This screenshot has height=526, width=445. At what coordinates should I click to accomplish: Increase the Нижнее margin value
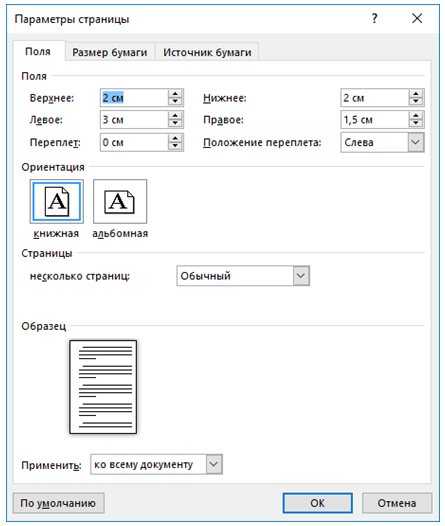[x=416, y=94]
